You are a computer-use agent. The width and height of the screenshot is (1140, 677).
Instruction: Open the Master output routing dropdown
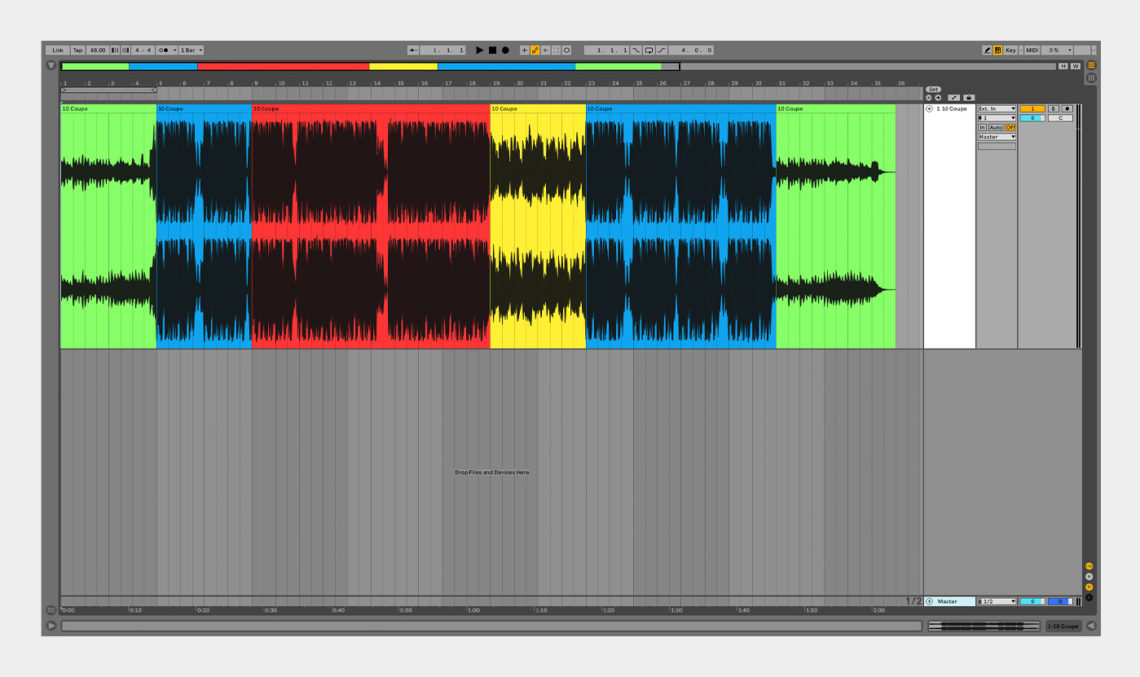click(997, 136)
